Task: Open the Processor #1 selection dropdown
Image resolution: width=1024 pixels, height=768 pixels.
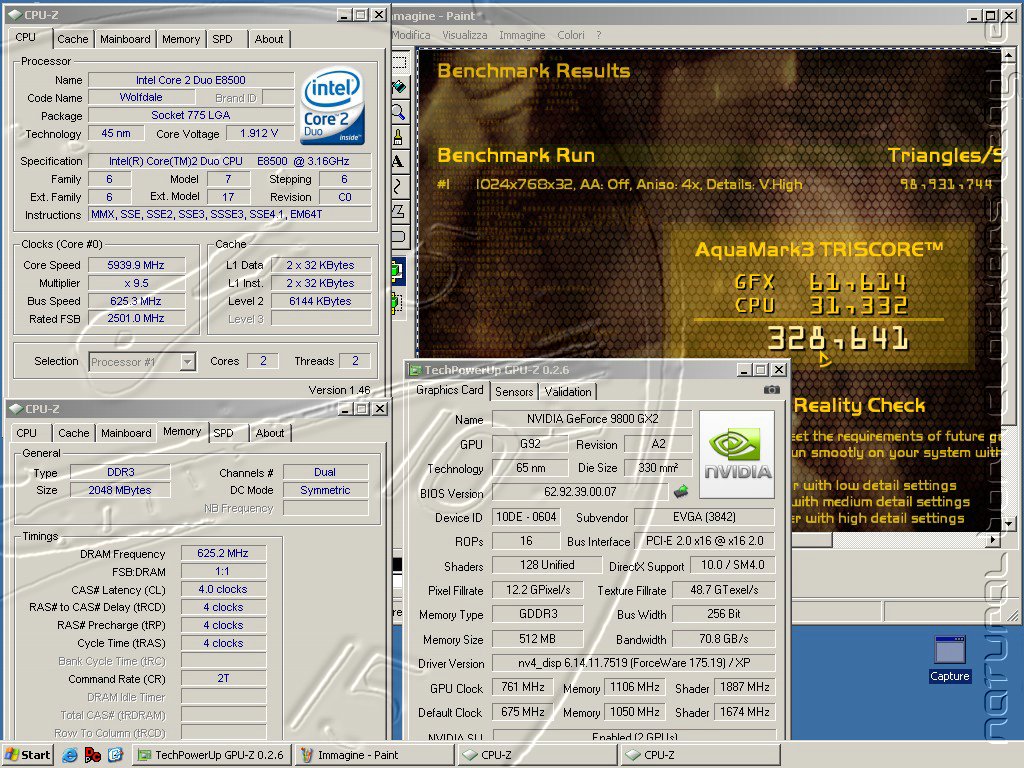Action: [187, 362]
